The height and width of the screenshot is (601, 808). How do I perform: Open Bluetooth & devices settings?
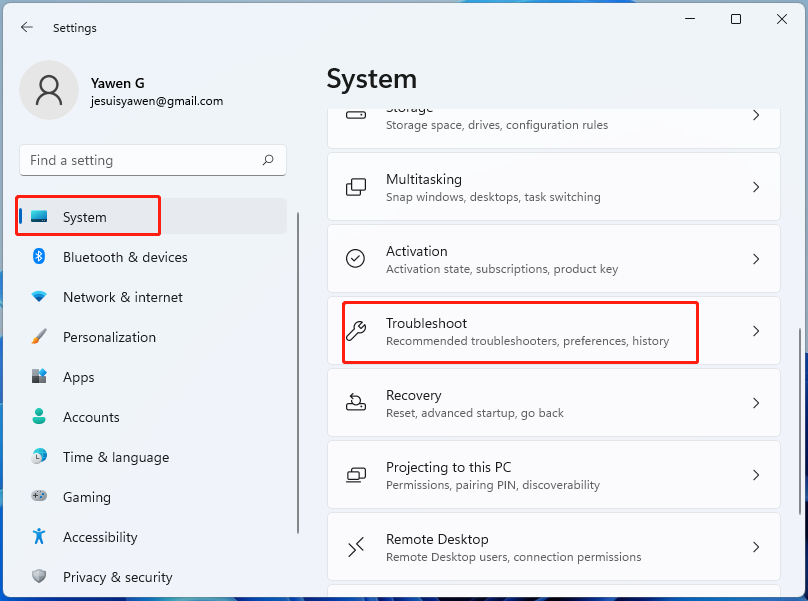click(153, 257)
